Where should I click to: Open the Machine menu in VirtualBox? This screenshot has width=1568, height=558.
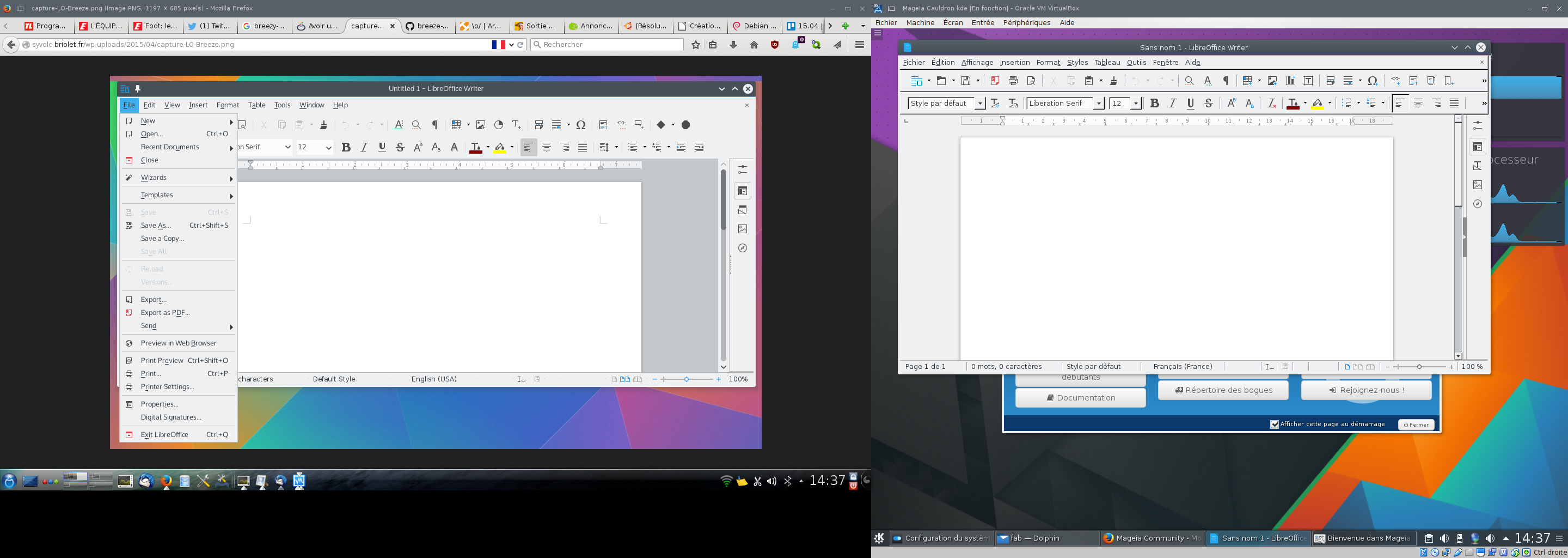pos(920,22)
